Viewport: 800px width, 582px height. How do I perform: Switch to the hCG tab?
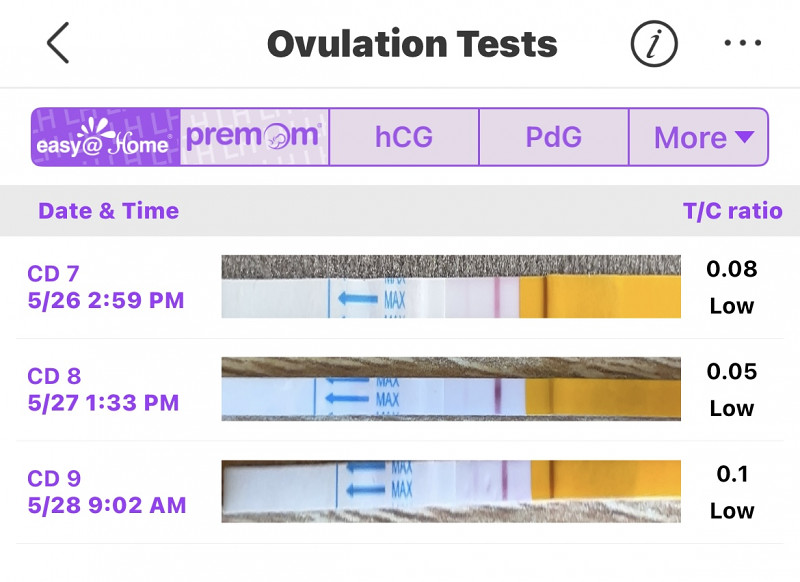[404, 137]
